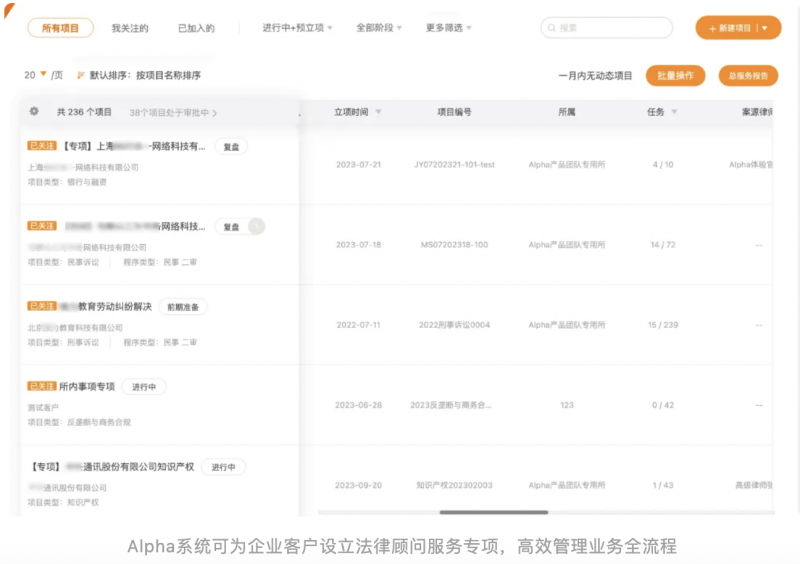Expand the 全部阶段 dropdown
The image size is (800, 564).
pos(379,28)
